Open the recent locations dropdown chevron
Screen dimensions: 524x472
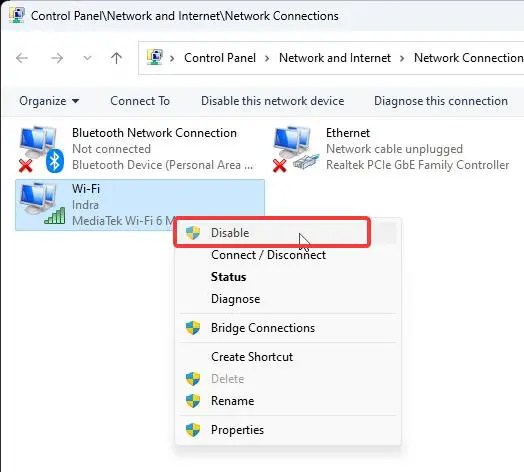(x=87, y=58)
